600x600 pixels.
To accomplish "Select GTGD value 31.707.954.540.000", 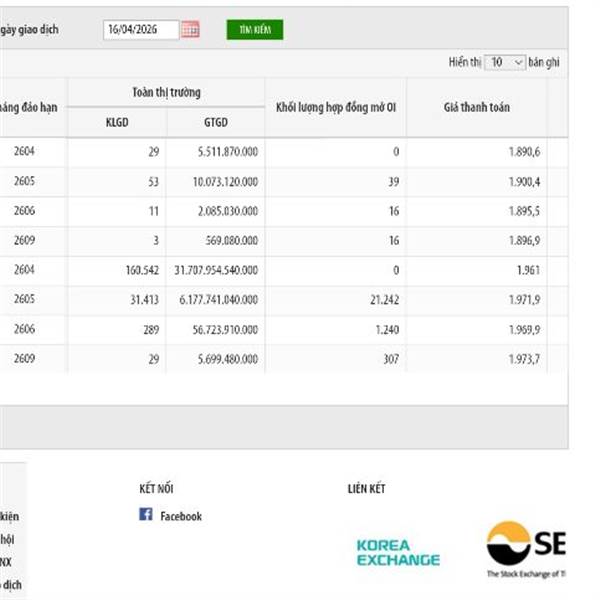I will tap(216, 271).
